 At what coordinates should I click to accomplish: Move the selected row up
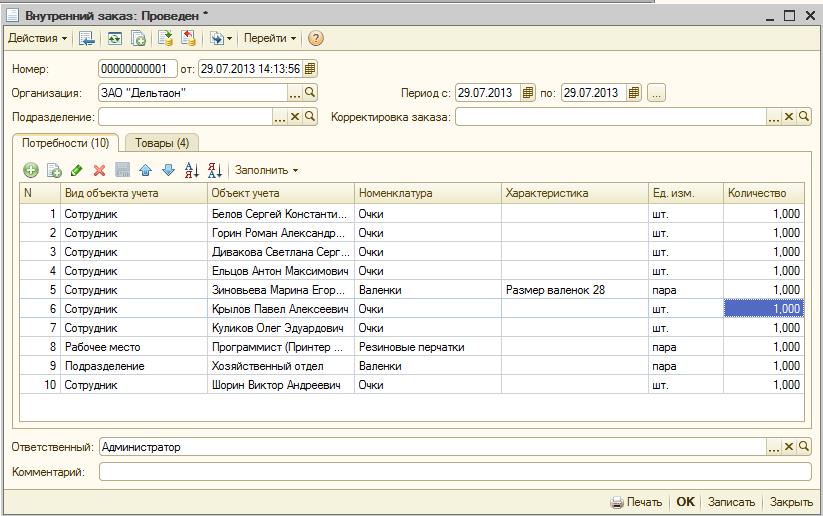tap(145, 170)
